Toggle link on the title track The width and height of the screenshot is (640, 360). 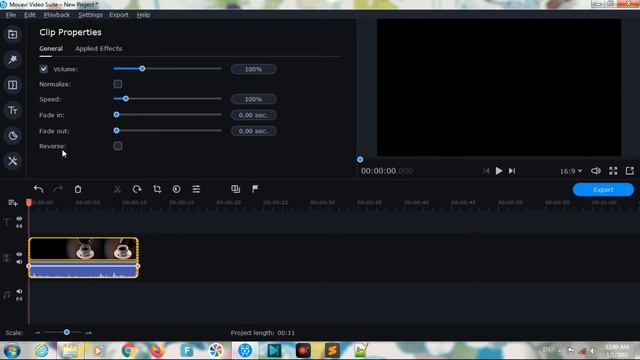point(19,226)
